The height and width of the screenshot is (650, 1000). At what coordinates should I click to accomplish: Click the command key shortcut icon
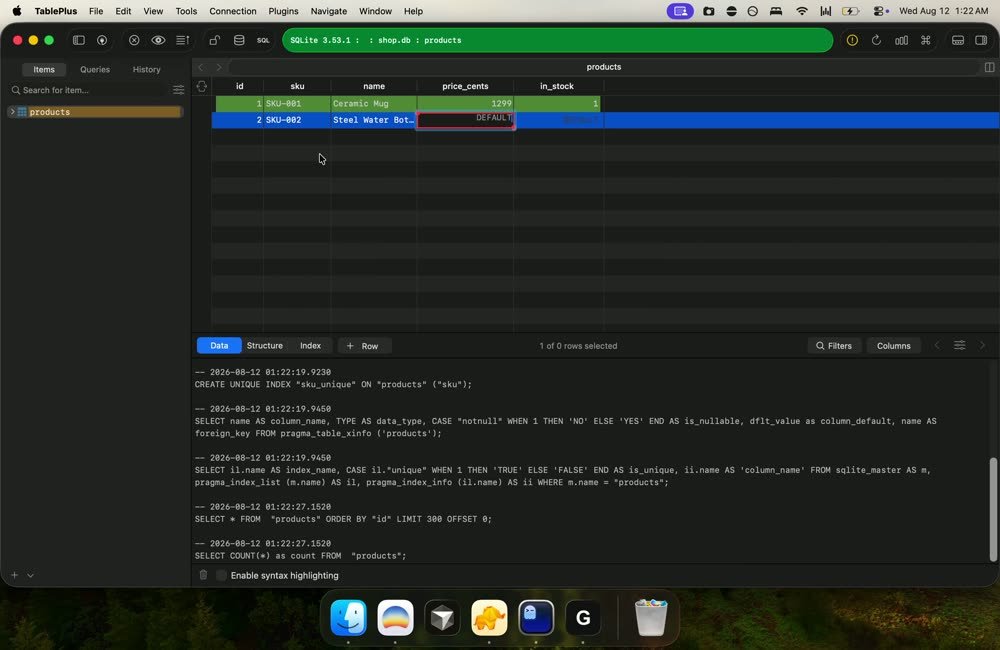[925, 40]
